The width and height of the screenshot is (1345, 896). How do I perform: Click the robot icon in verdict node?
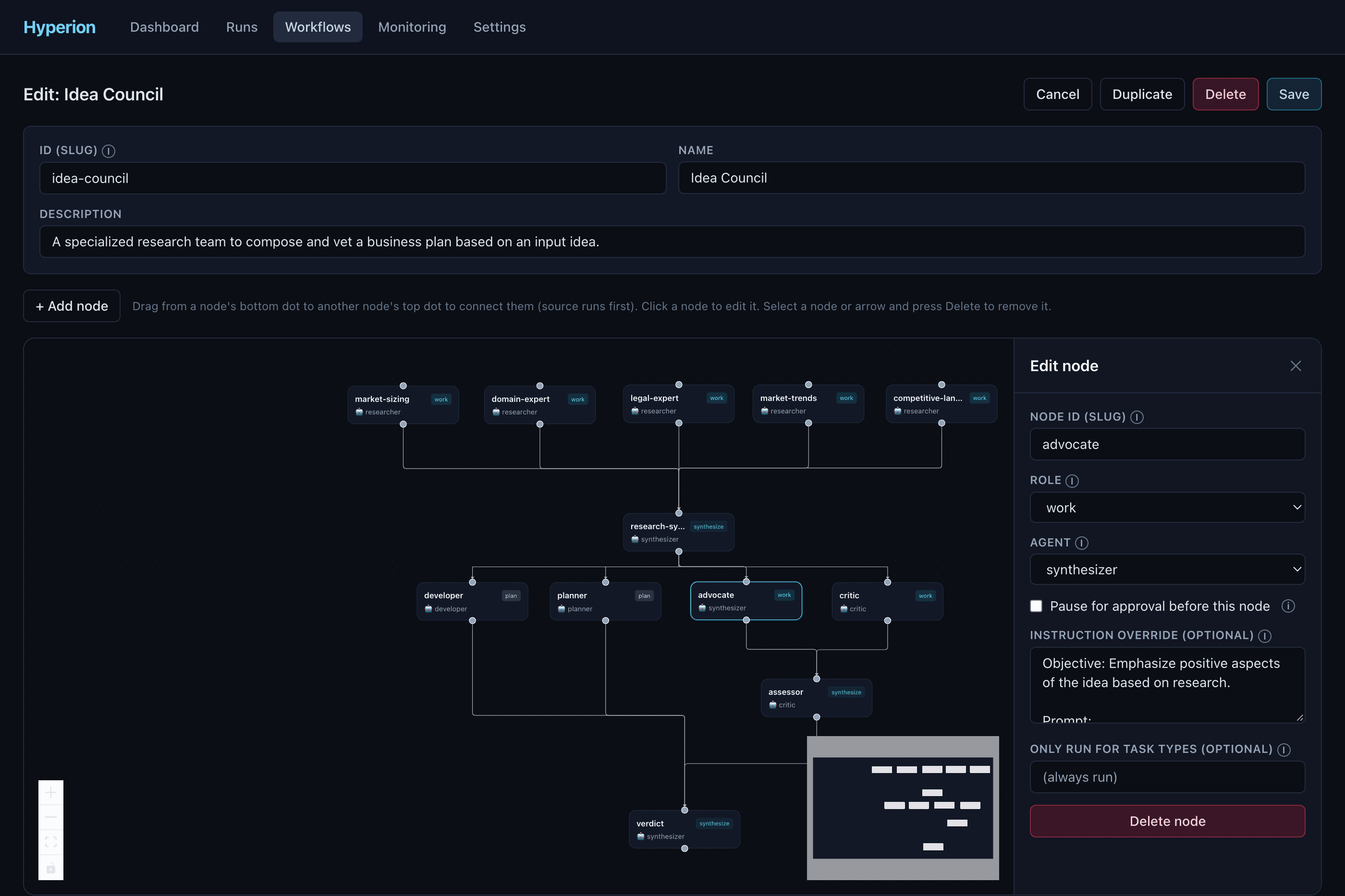[641, 836]
